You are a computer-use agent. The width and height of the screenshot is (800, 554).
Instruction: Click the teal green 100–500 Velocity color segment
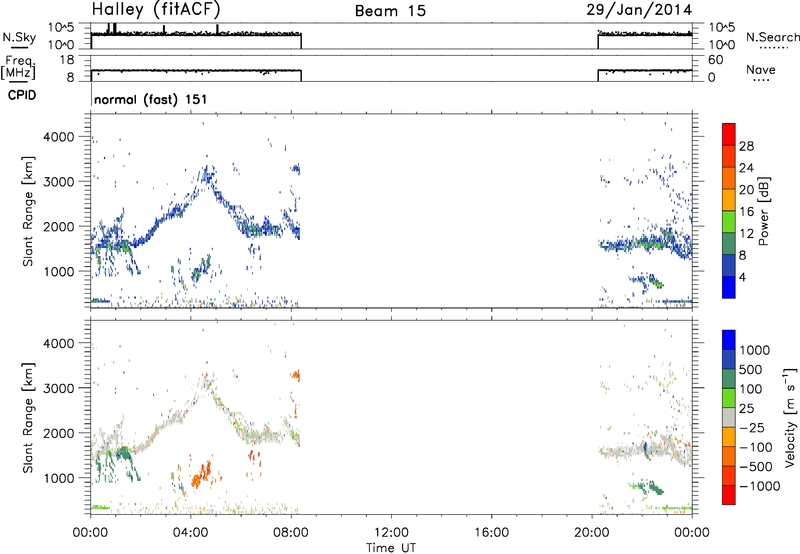coord(729,379)
